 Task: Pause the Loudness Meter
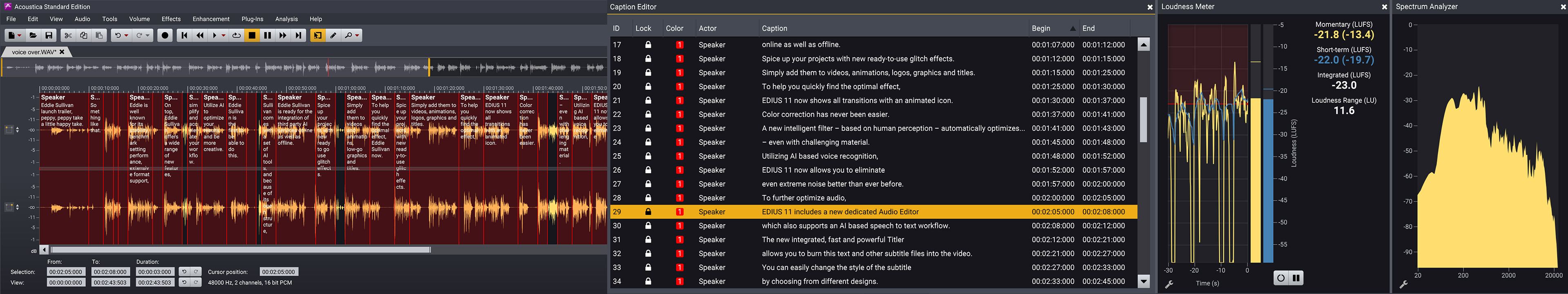[1296, 278]
